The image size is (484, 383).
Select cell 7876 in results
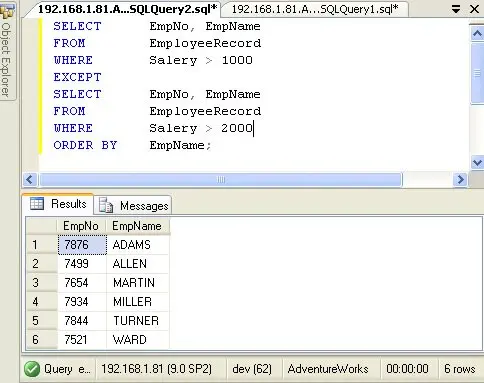tap(82, 245)
